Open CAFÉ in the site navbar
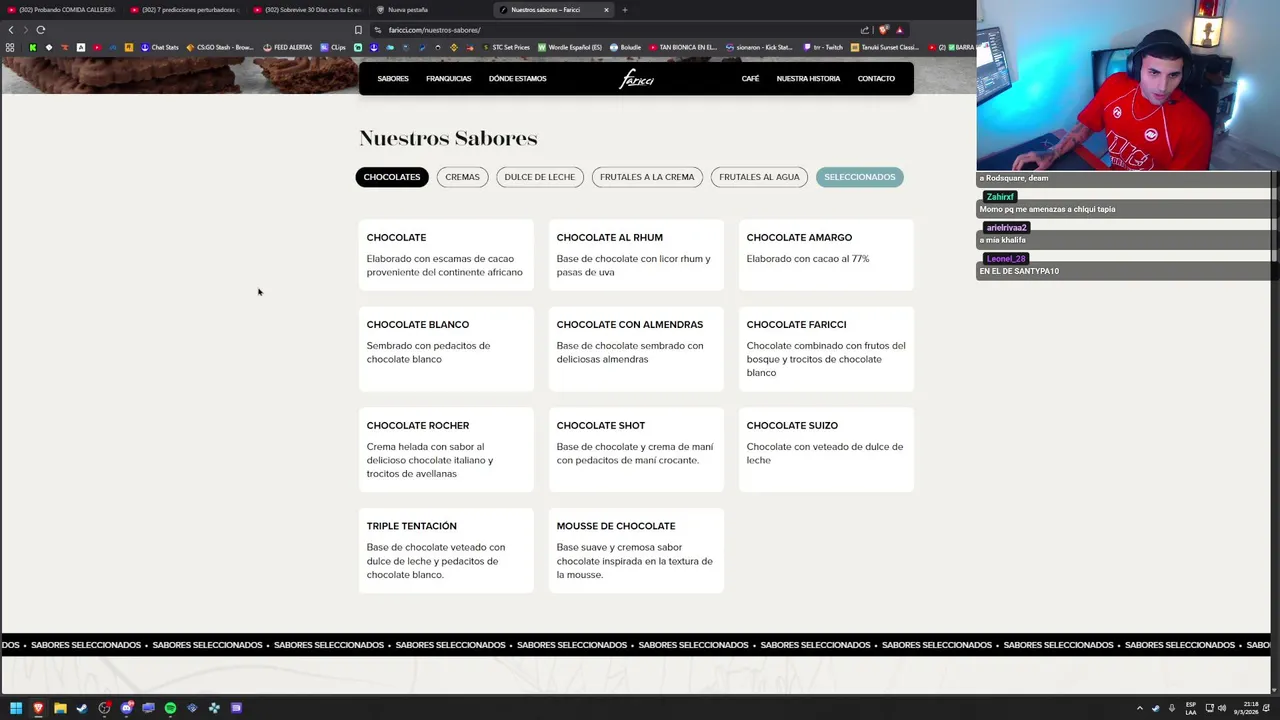 pos(750,78)
